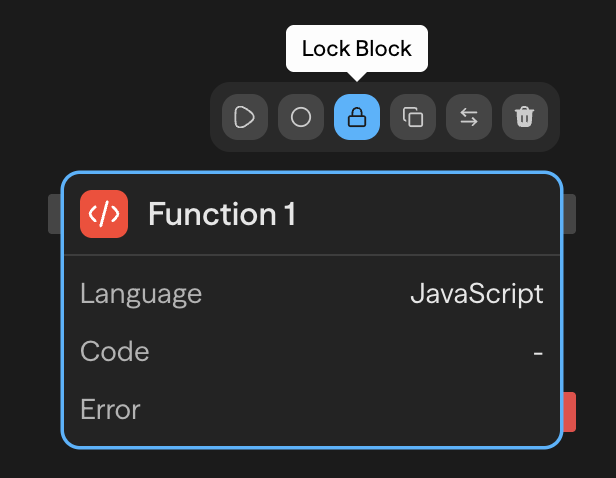Delete the block with the trash icon
The height and width of the screenshot is (478, 616).
[x=525, y=117]
